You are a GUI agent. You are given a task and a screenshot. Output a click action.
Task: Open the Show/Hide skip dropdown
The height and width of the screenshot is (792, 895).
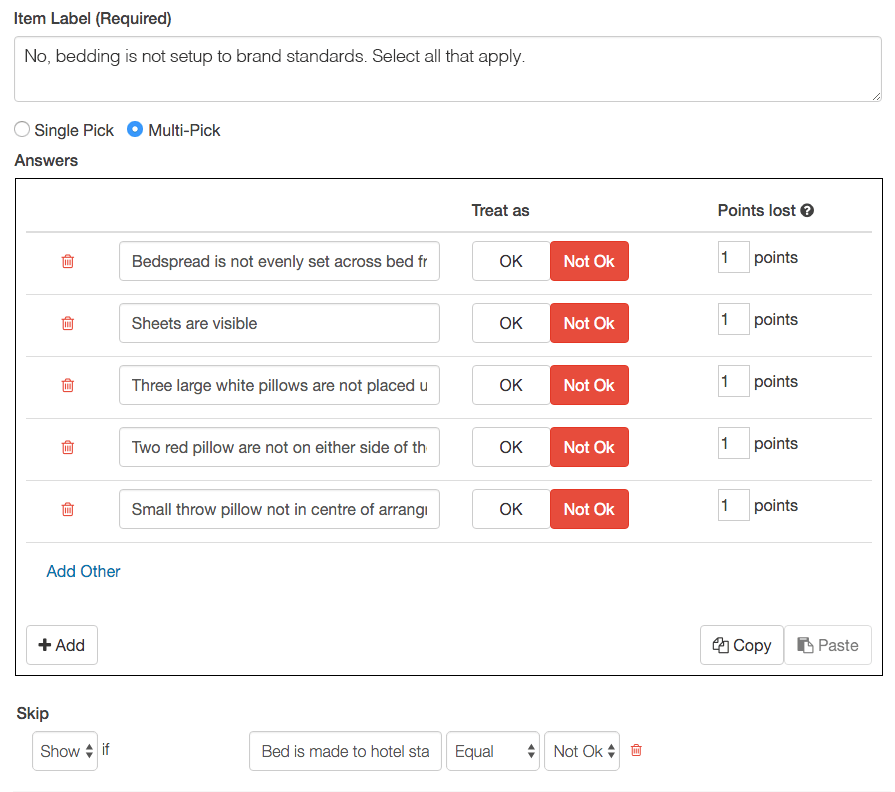click(65, 751)
